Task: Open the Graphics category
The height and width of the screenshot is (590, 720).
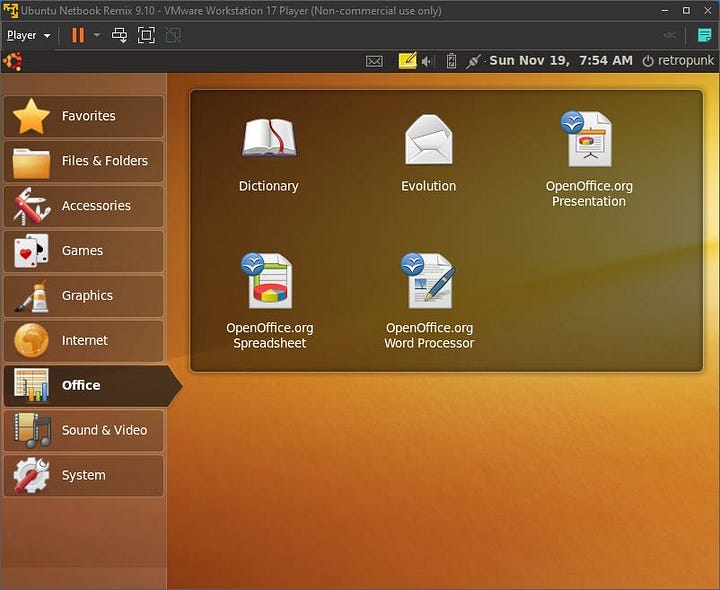Action: (x=84, y=296)
